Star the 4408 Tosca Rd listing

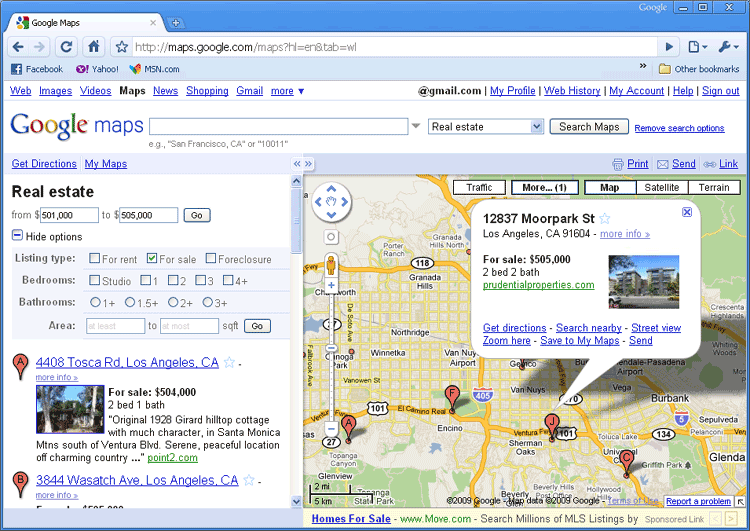click(230, 362)
